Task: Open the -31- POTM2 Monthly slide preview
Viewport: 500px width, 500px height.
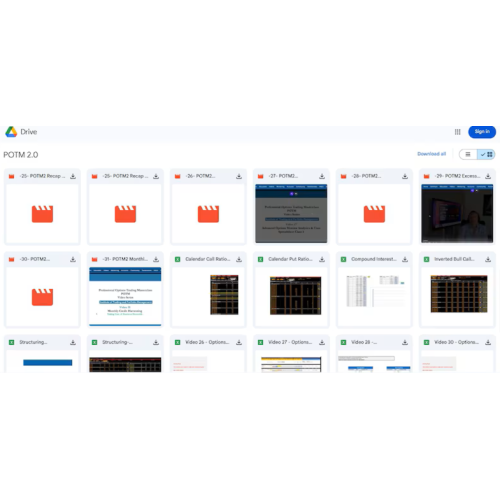Action: 125,297
